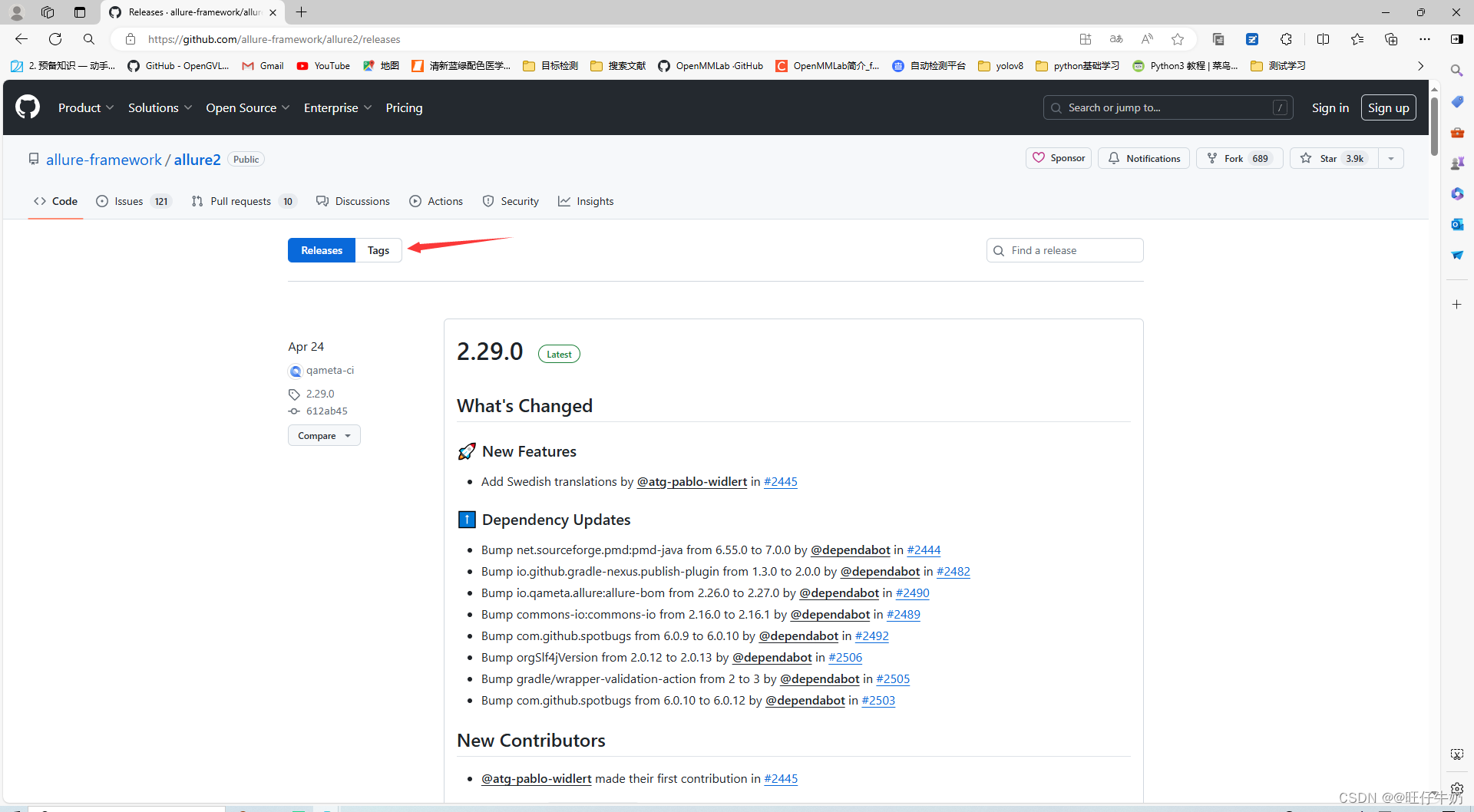Open the YouTube bookmark
This screenshot has width=1474, height=812.
click(x=323, y=66)
